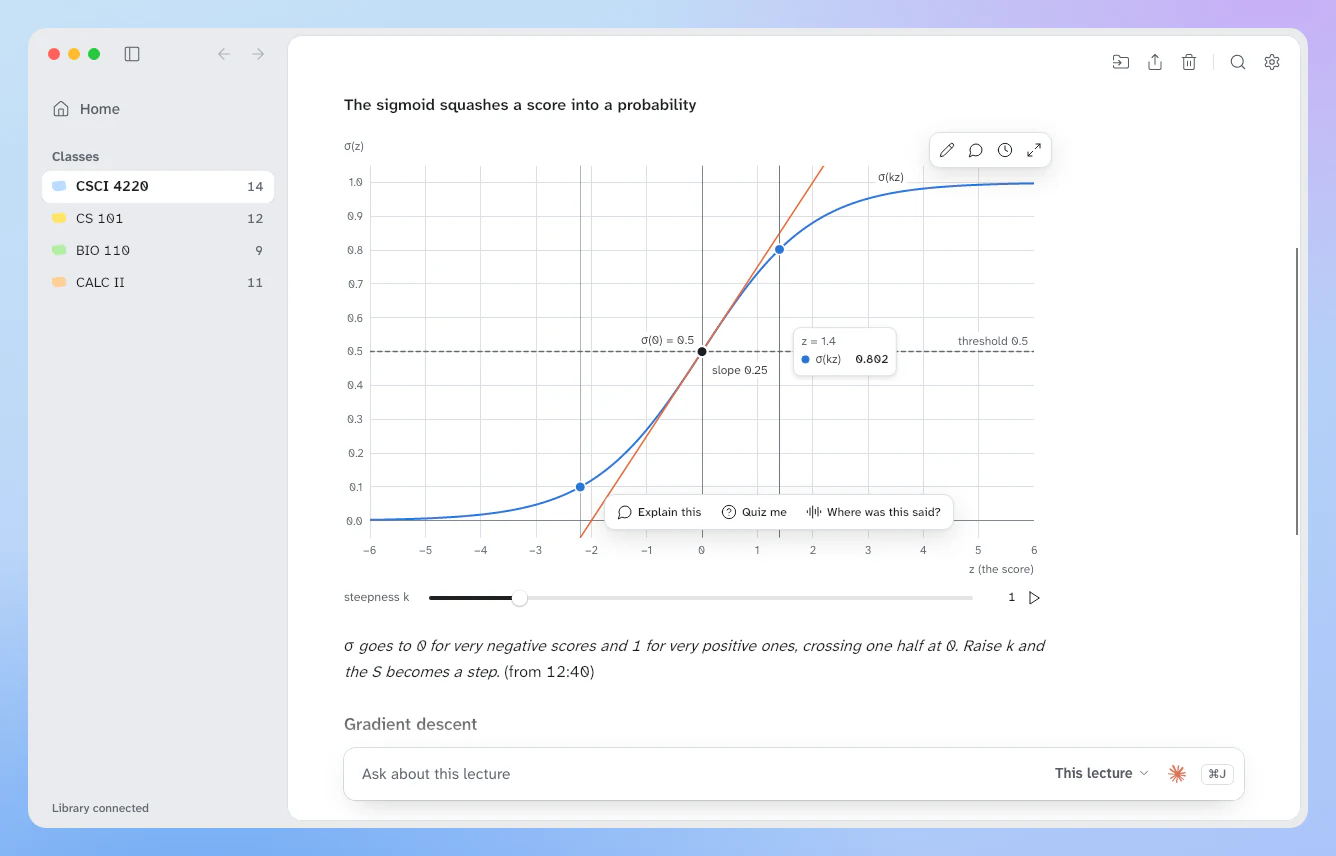Viewport: 1336px width, 856px height.
Task: Select the CSCI 4220 class
Action: click(x=158, y=186)
